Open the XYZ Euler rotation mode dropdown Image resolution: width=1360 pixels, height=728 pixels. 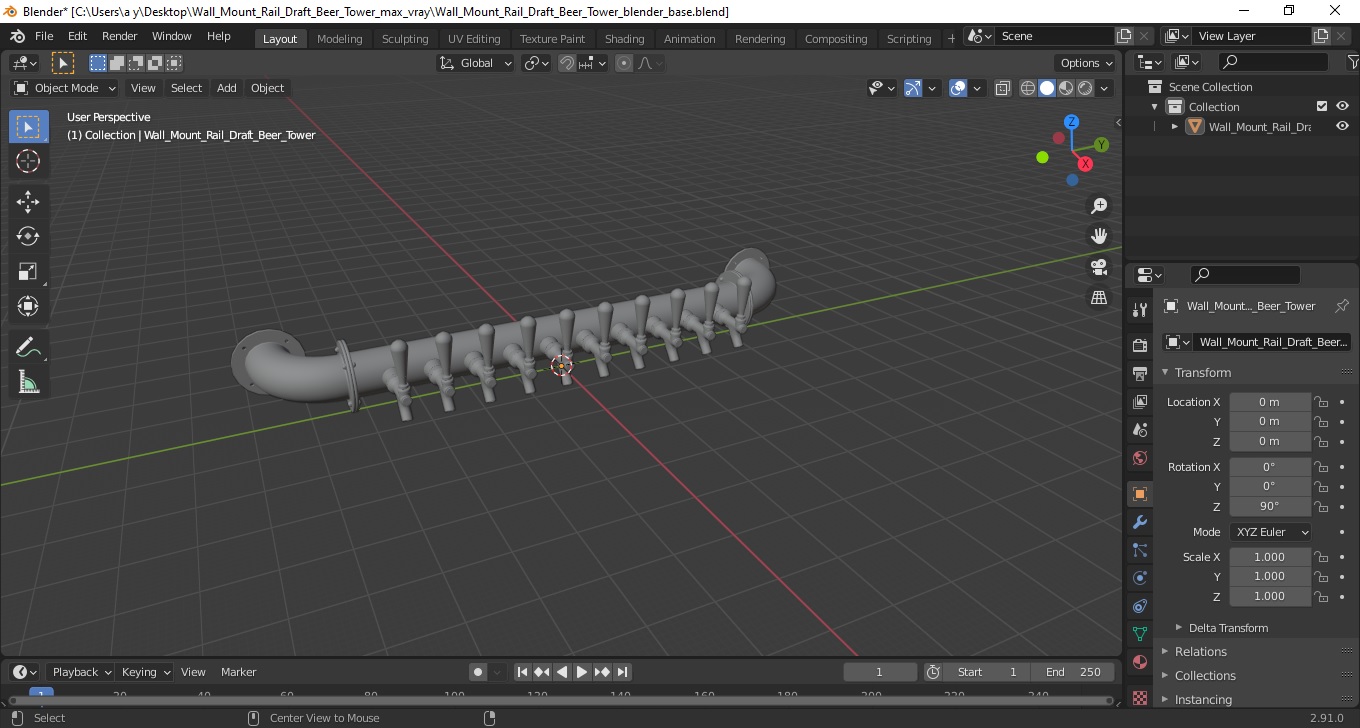point(1270,532)
